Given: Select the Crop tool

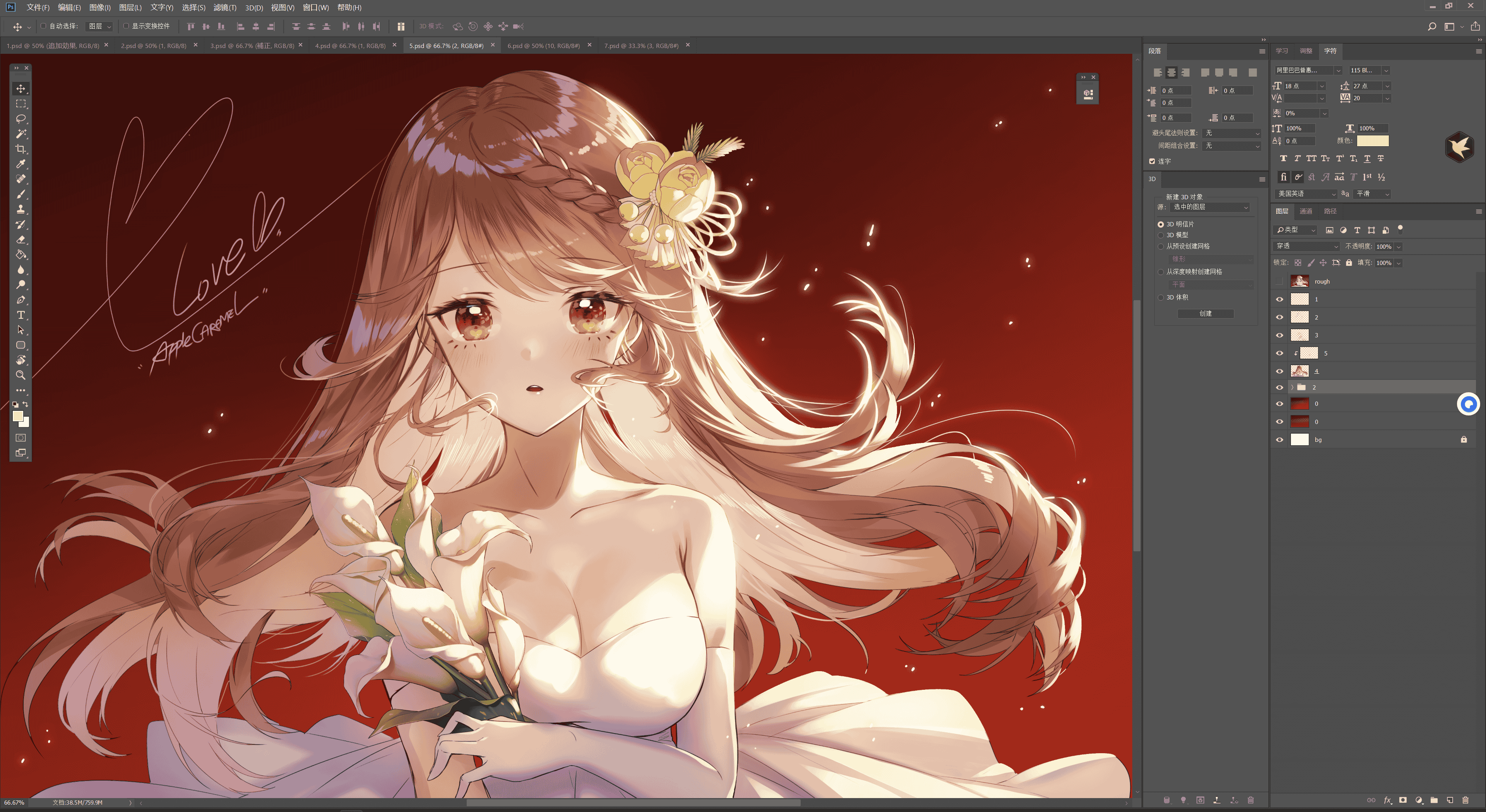Looking at the screenshot, I should tap(21, 149).
